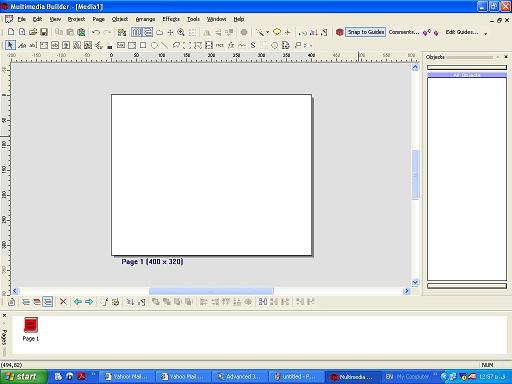Click the red stop-sign icon in toolbar

coord(339,32)
